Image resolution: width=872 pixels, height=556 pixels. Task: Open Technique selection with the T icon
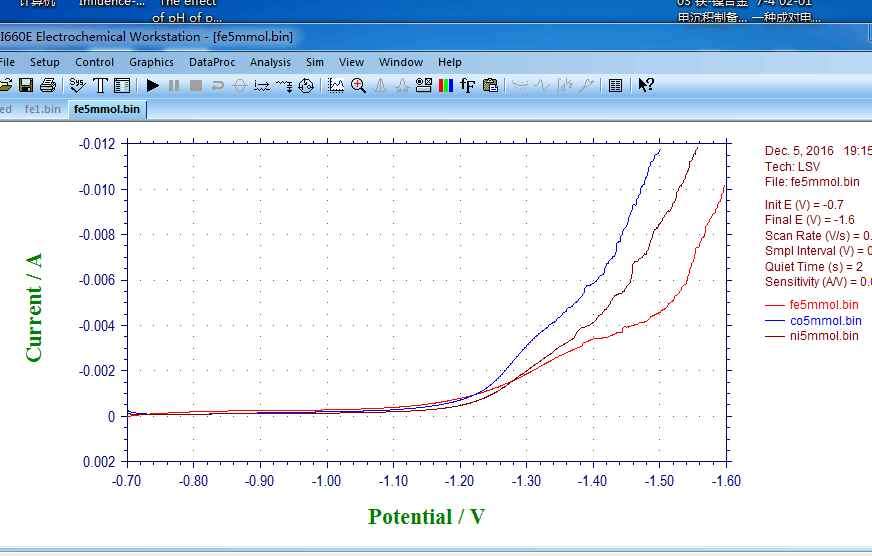point(100,86)
